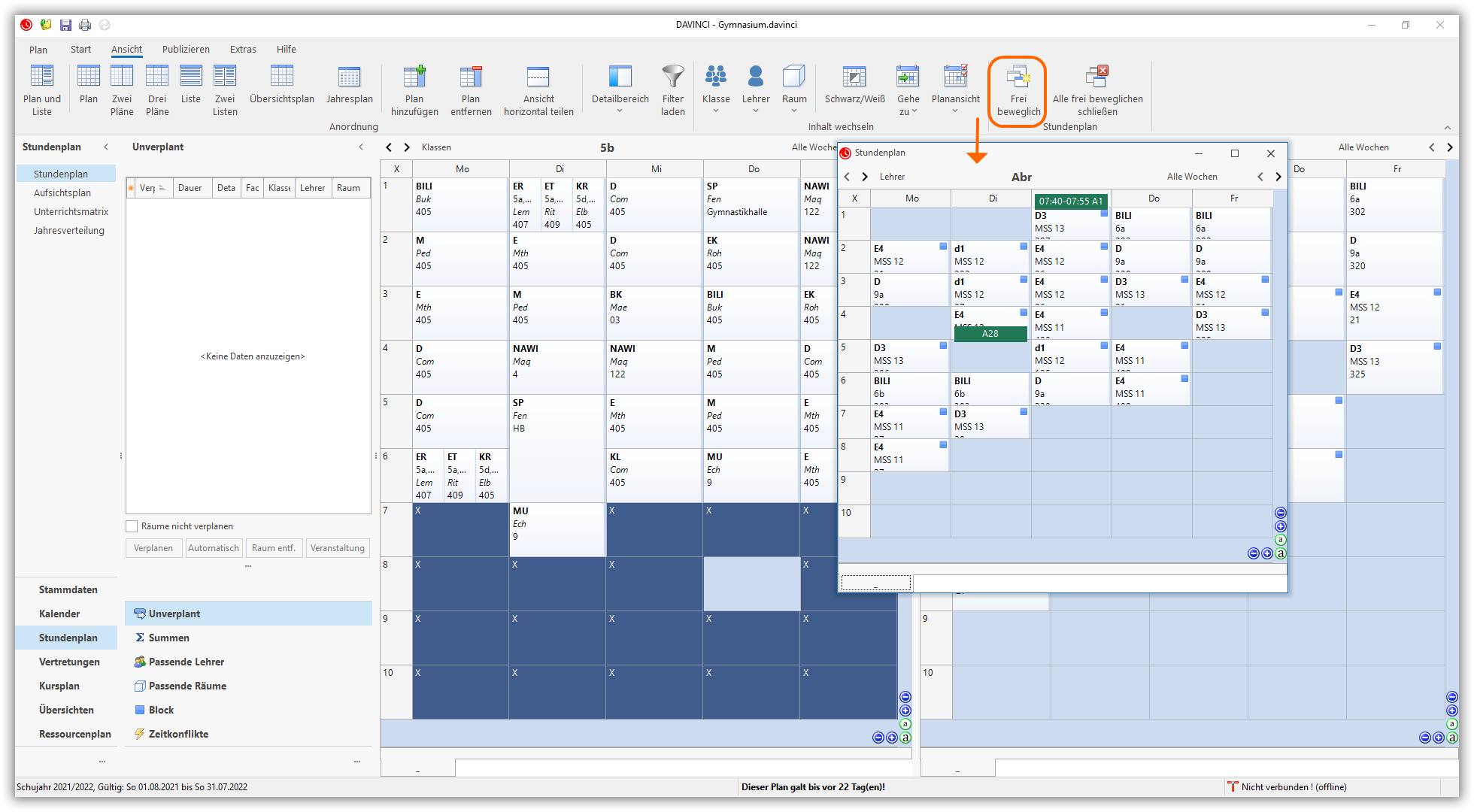
Task: Open the Publizieren ribbon tab
Action: tap(186, 50)
